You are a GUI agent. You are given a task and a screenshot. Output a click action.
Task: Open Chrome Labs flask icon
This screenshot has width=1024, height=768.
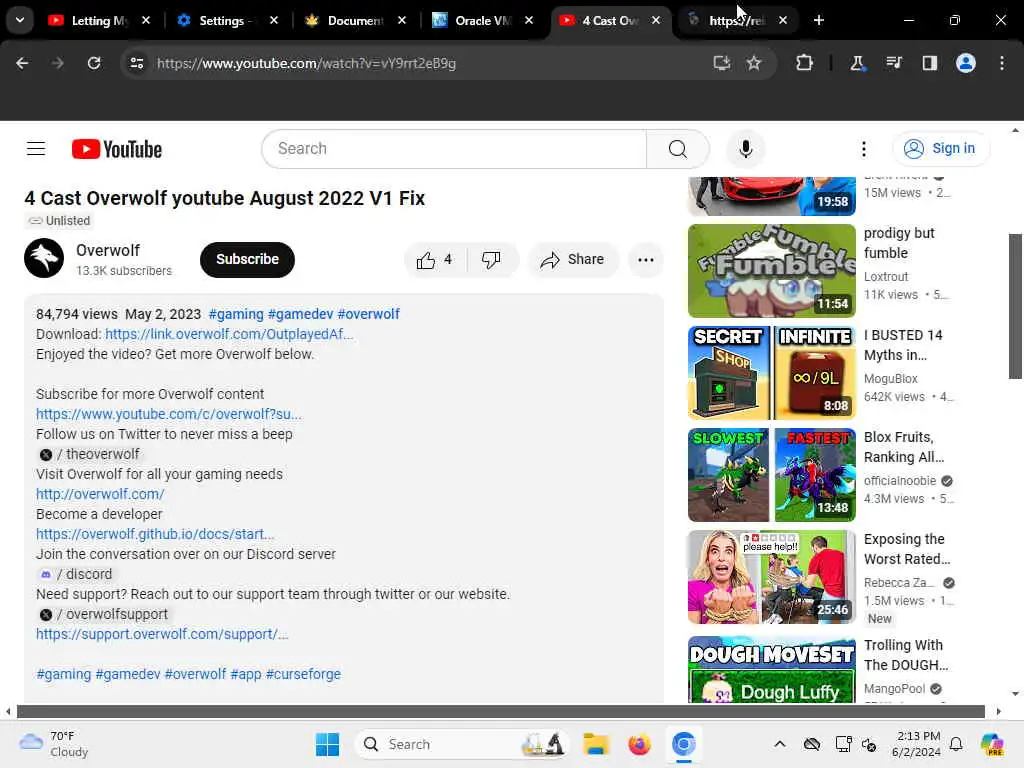[857, 63]
